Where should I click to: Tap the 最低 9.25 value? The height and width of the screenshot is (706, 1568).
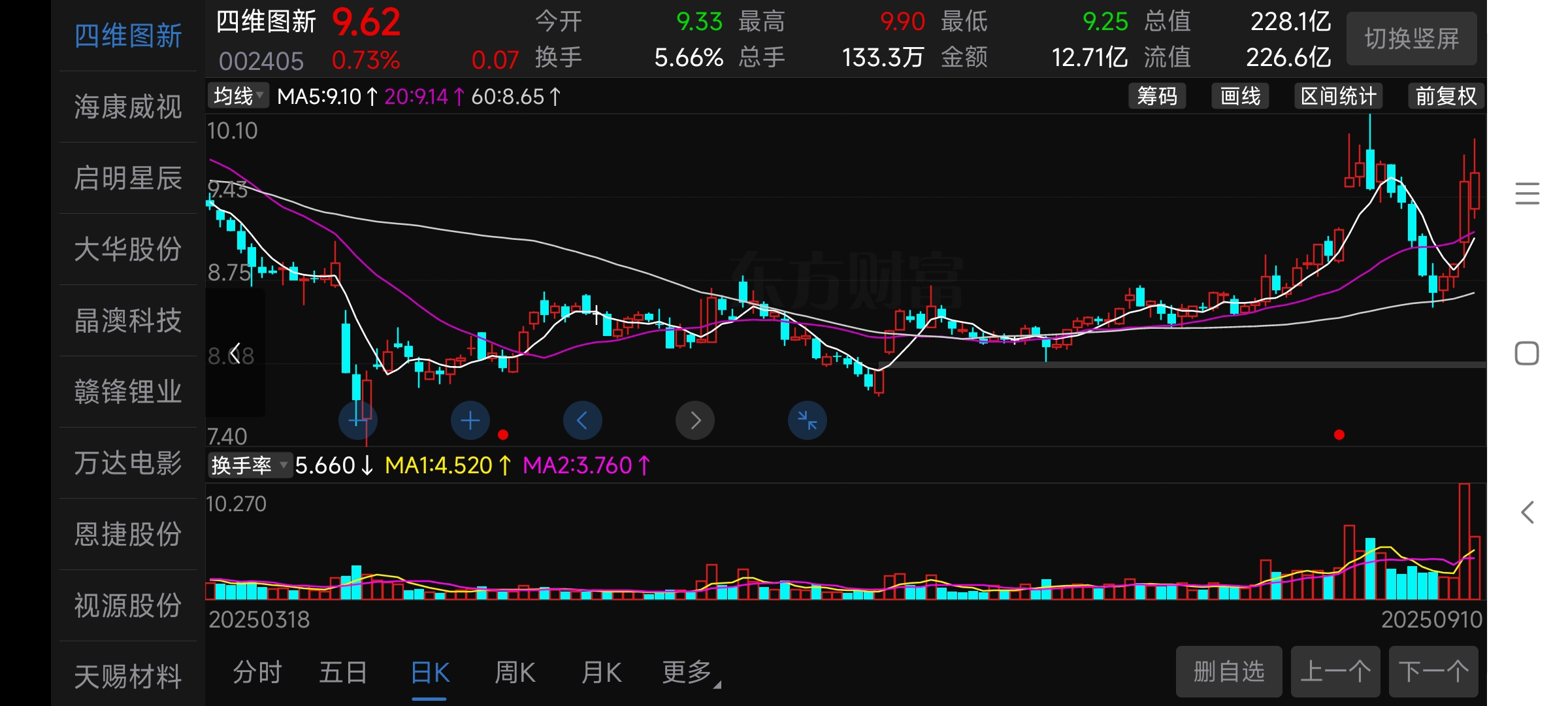click(x=1105, y=22)
